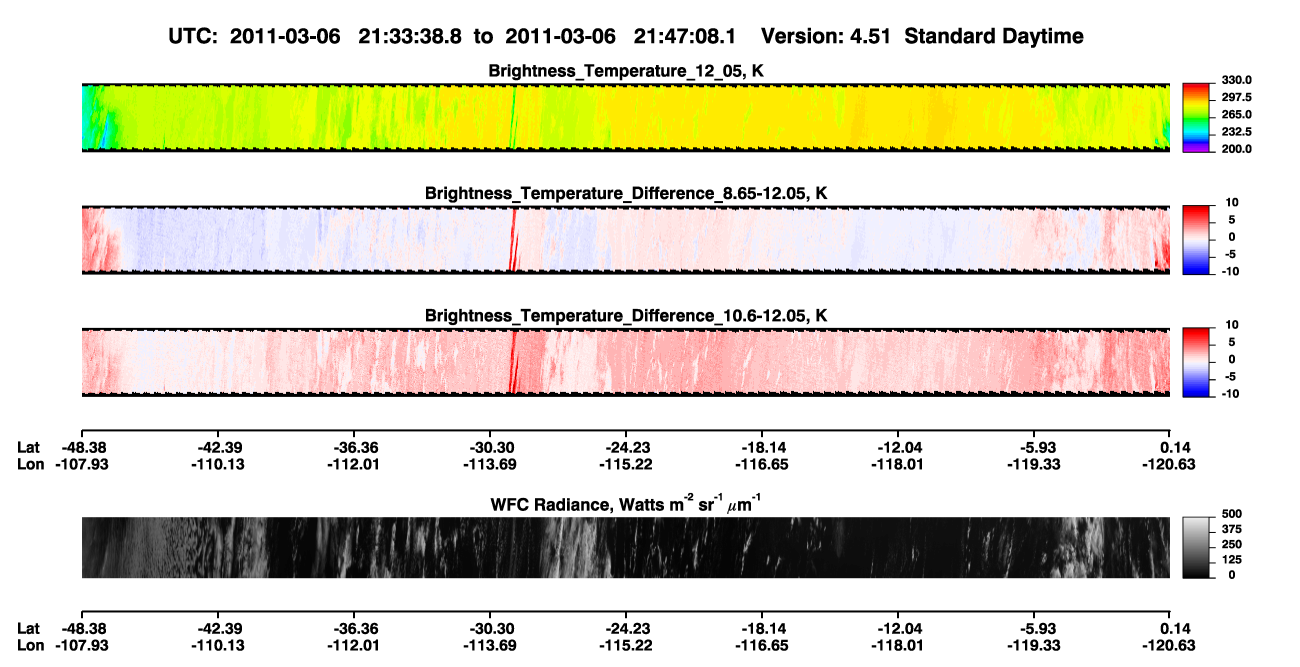Click the Brightness_Temperature_12_05, K plot title

tap(626, 71)
